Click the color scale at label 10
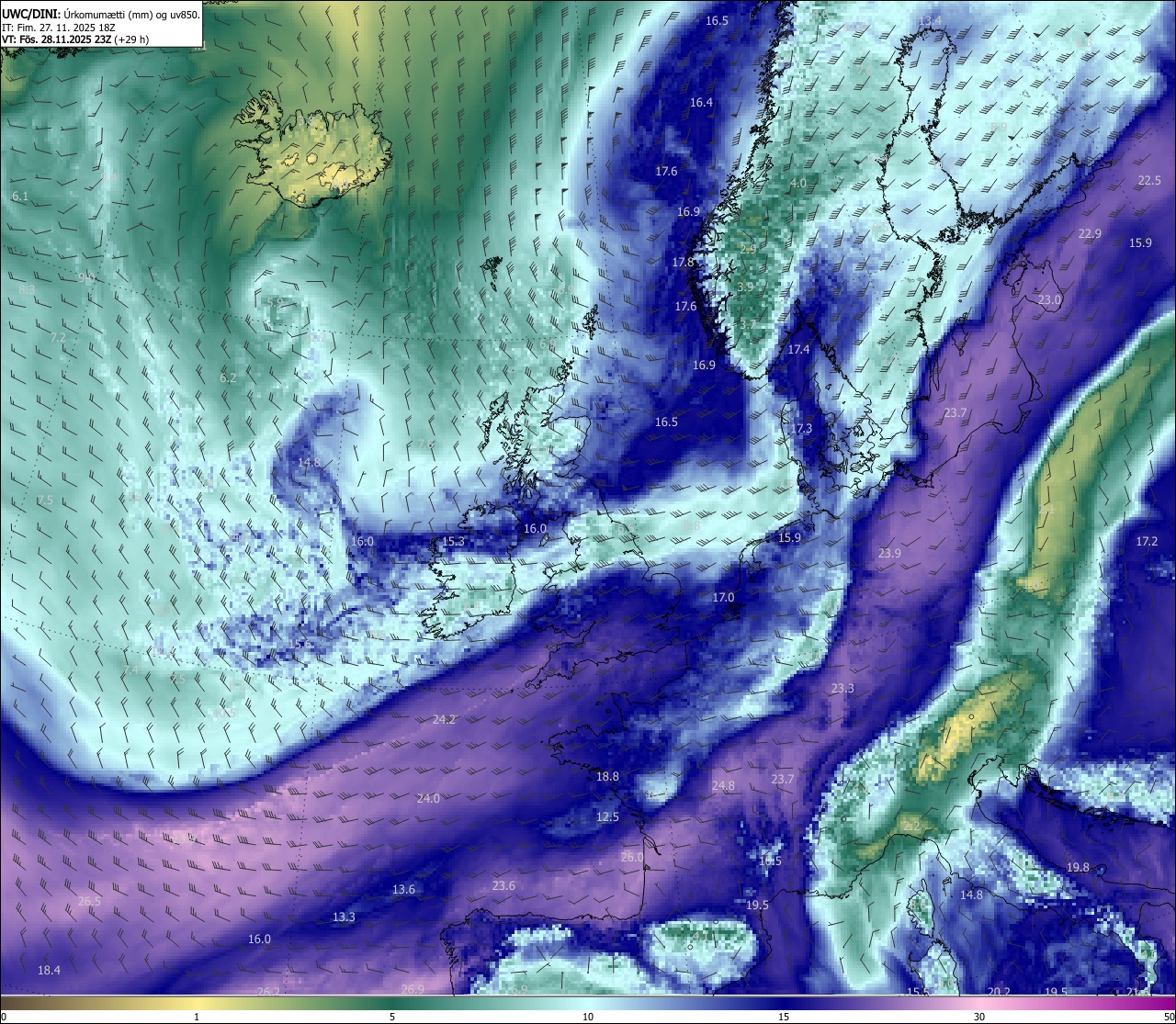 (588, 1017)
